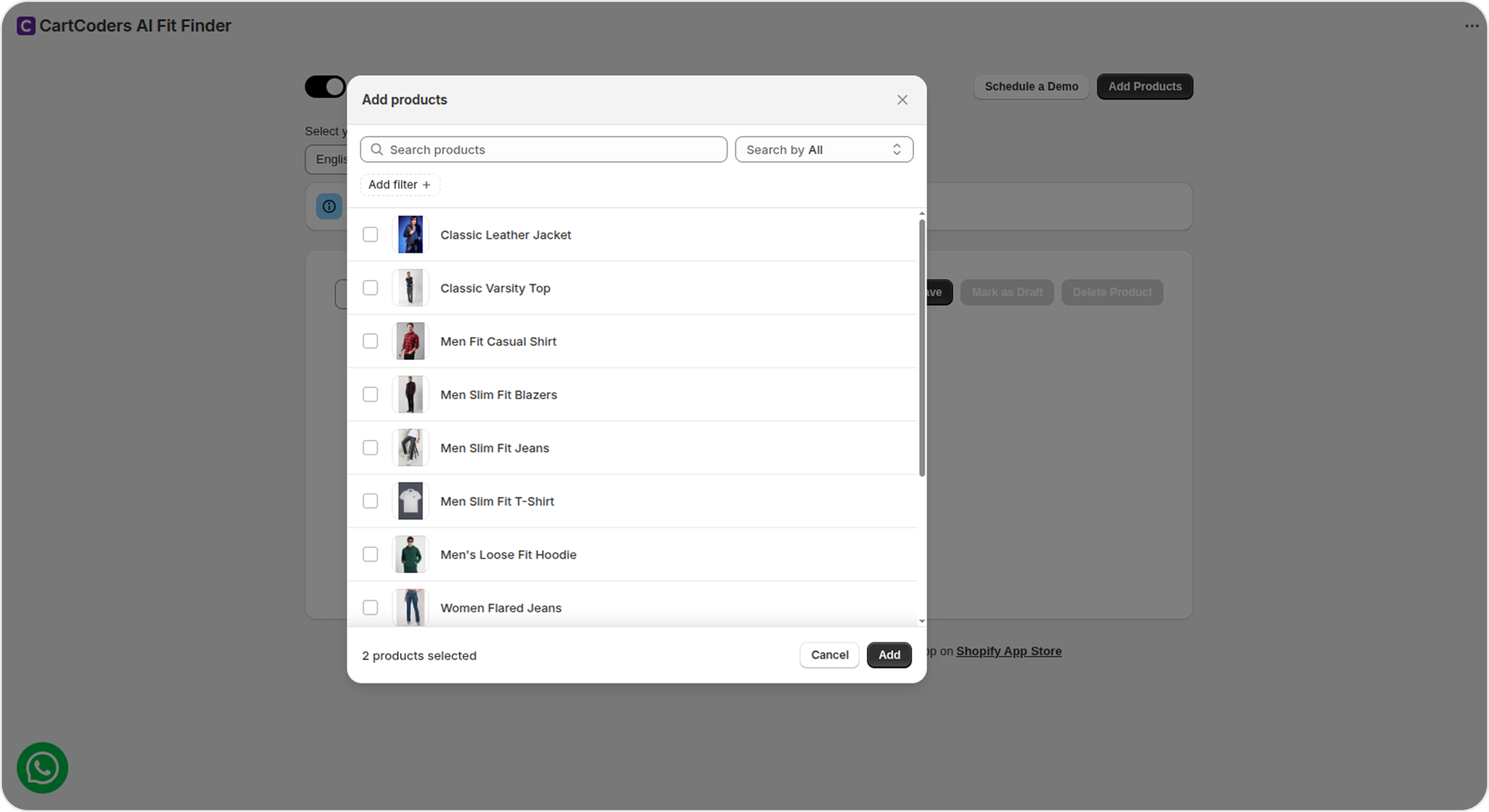Open the three-dot more options menu
This screenshot has width=1489, height=812.
click(x=1472, y=26)
